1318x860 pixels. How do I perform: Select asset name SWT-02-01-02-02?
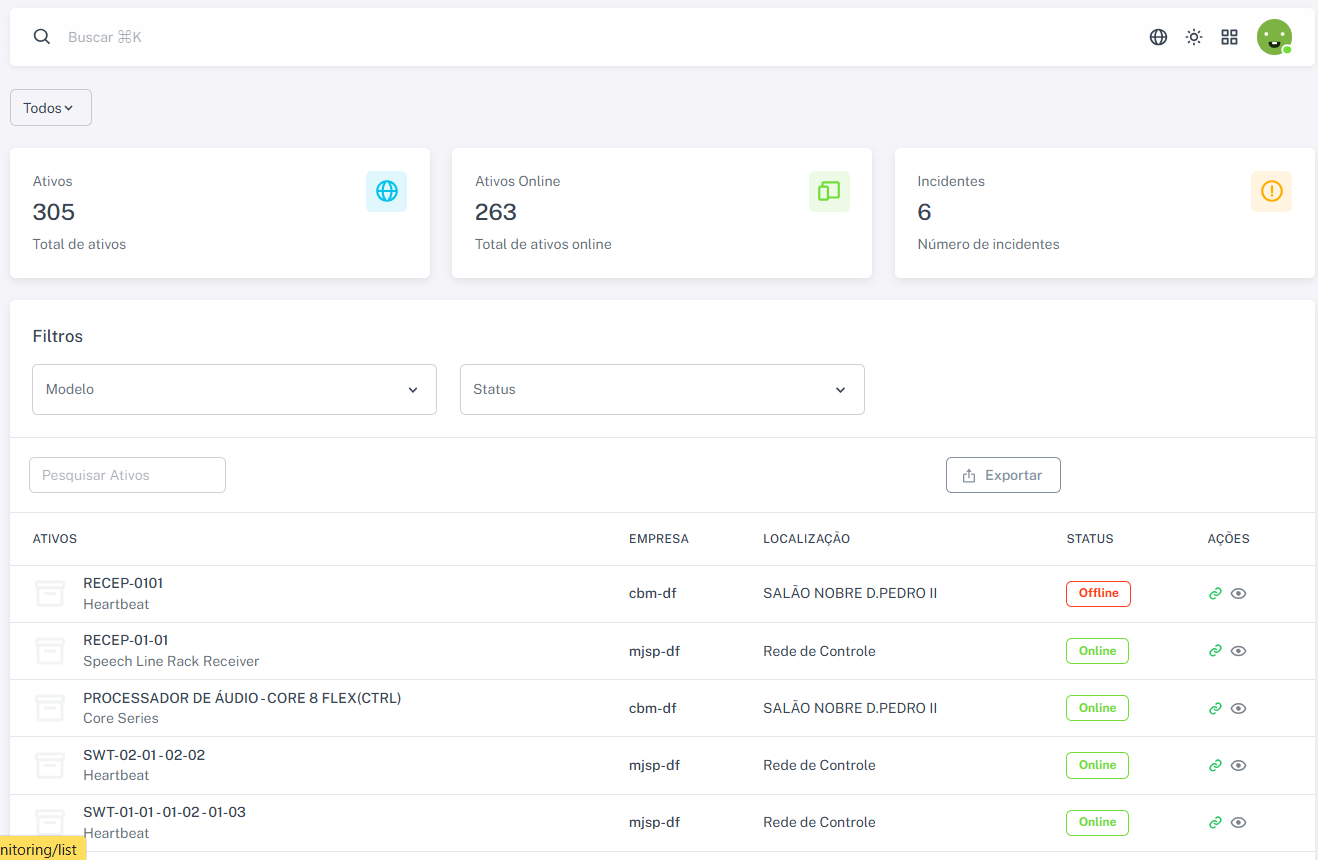pyautogui.click(x=144, y=755)
